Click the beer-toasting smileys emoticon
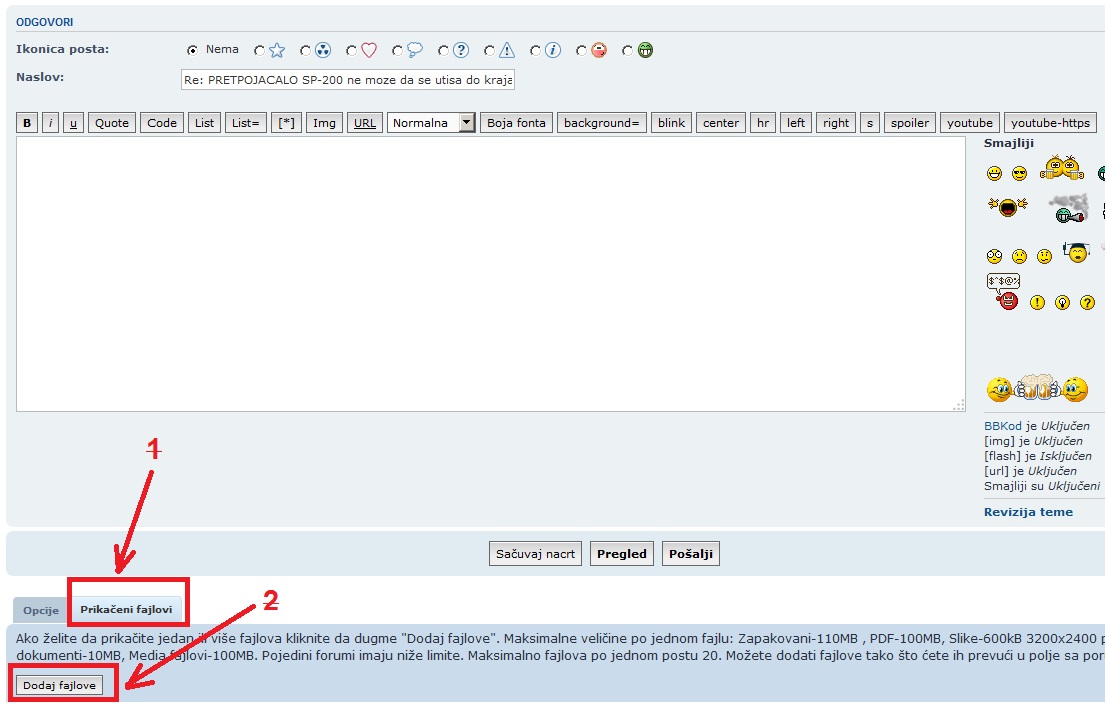1105x704 pixels. click(x=1036, y=388)
